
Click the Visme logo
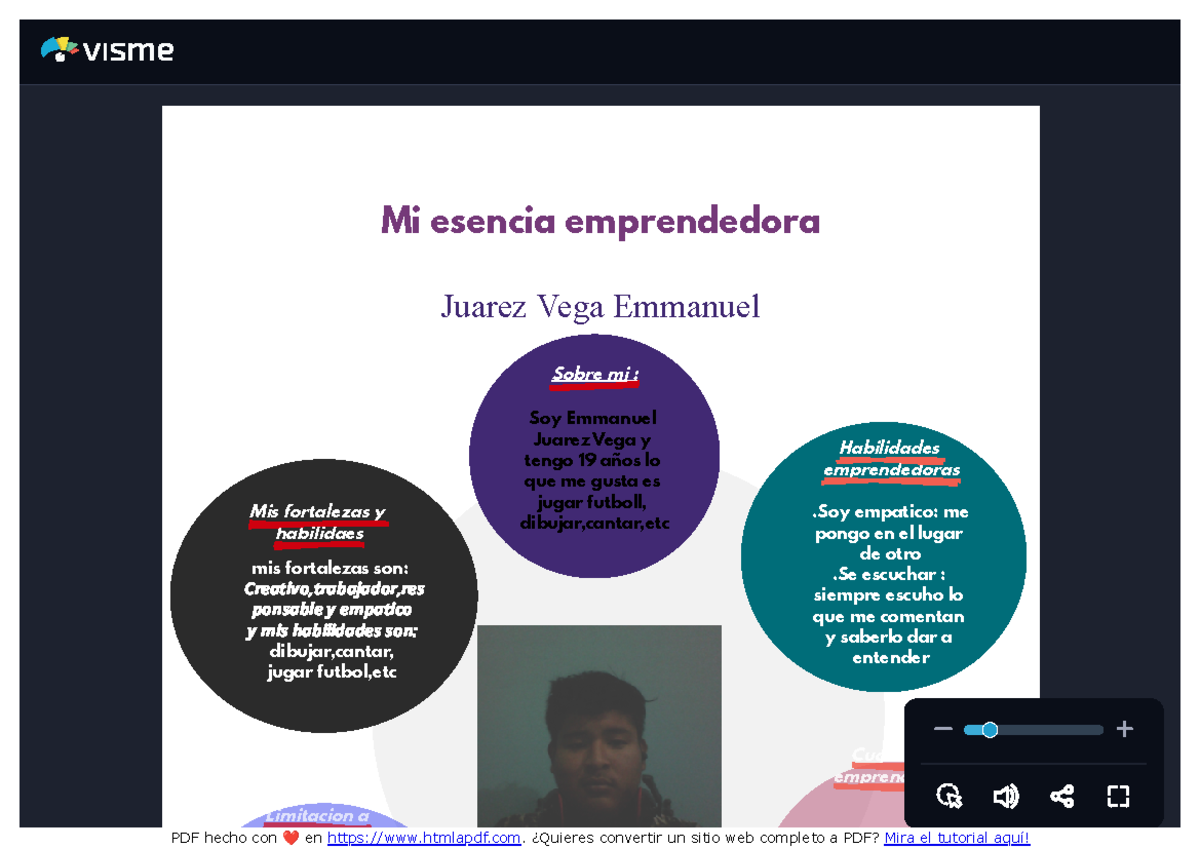coord(108,49)
